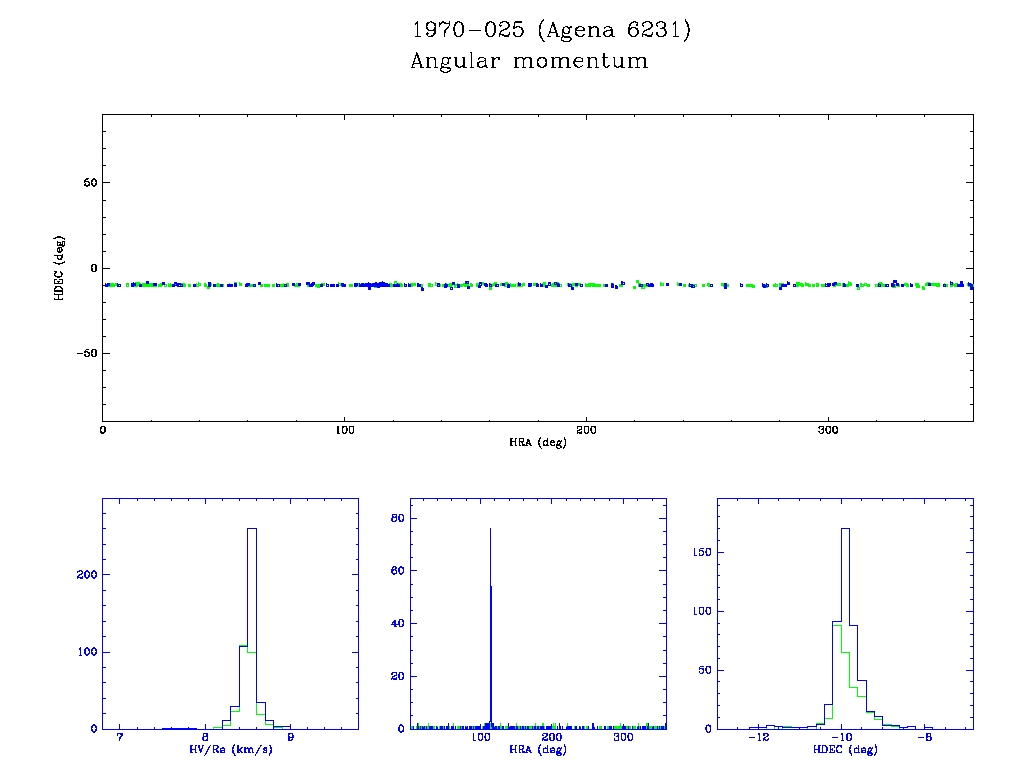This screenshot has height=768, width=1024.
Task: Click the "300" tick label on scatter plot x-axis
Action: [x=828, y=430]
